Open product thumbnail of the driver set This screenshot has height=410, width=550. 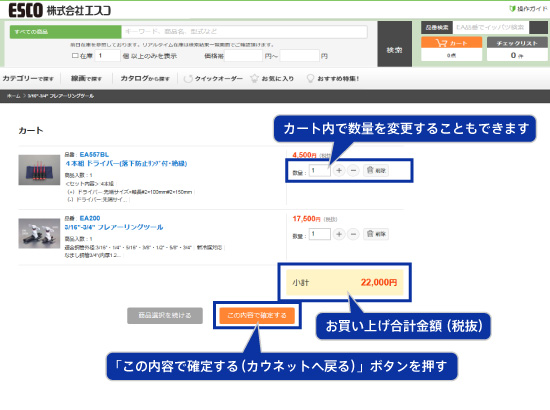[39, 170]
